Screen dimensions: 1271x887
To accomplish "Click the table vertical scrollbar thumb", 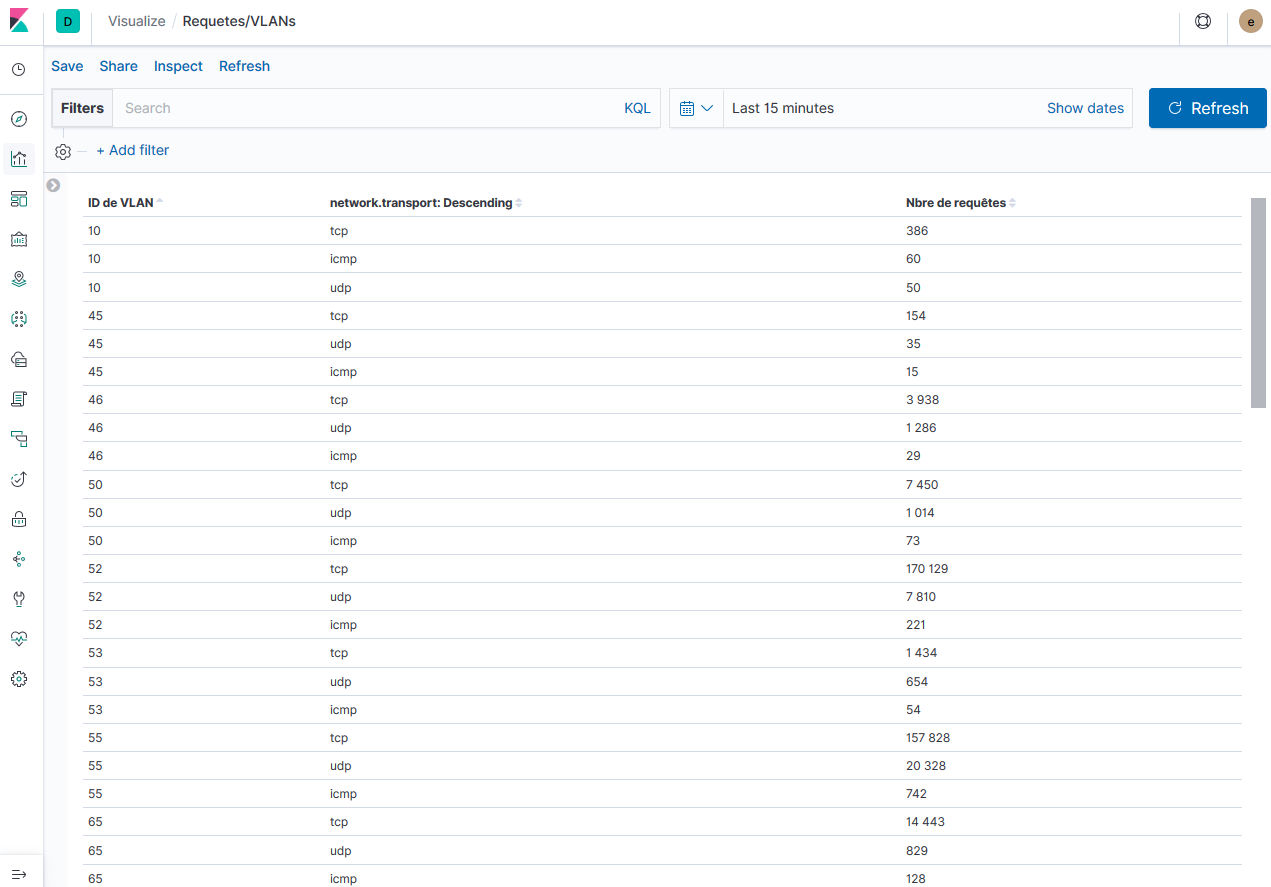I will pos(1258,302).
